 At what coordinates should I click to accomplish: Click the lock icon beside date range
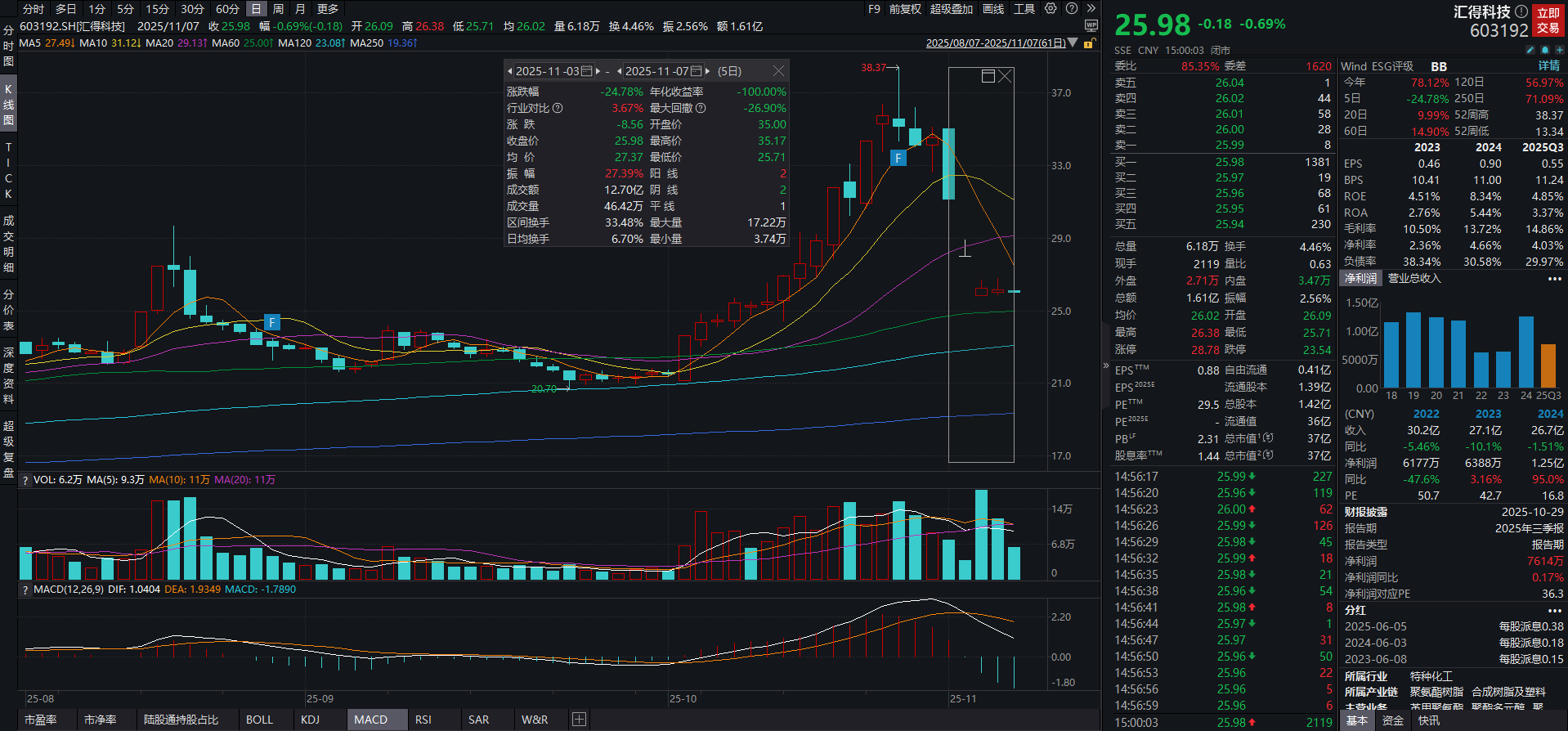[1088, 43]
